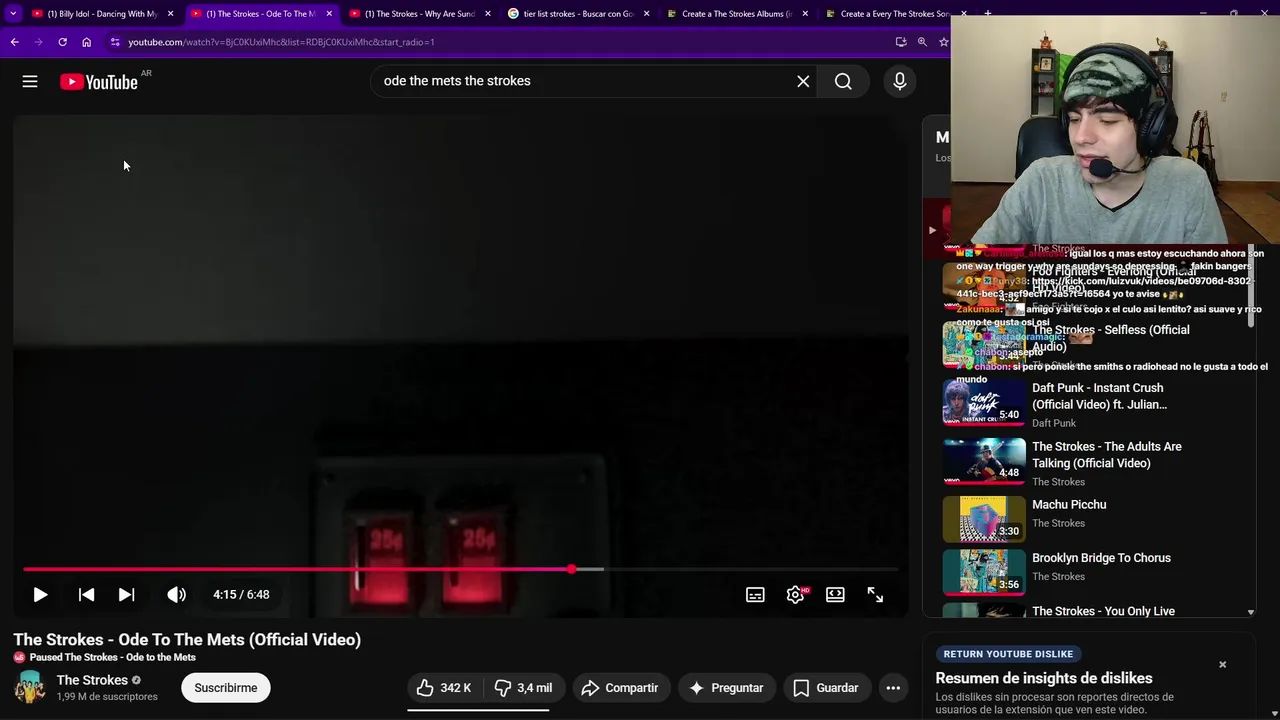Click the Resumen de insights de dislikes heading

coord(1044,678)
